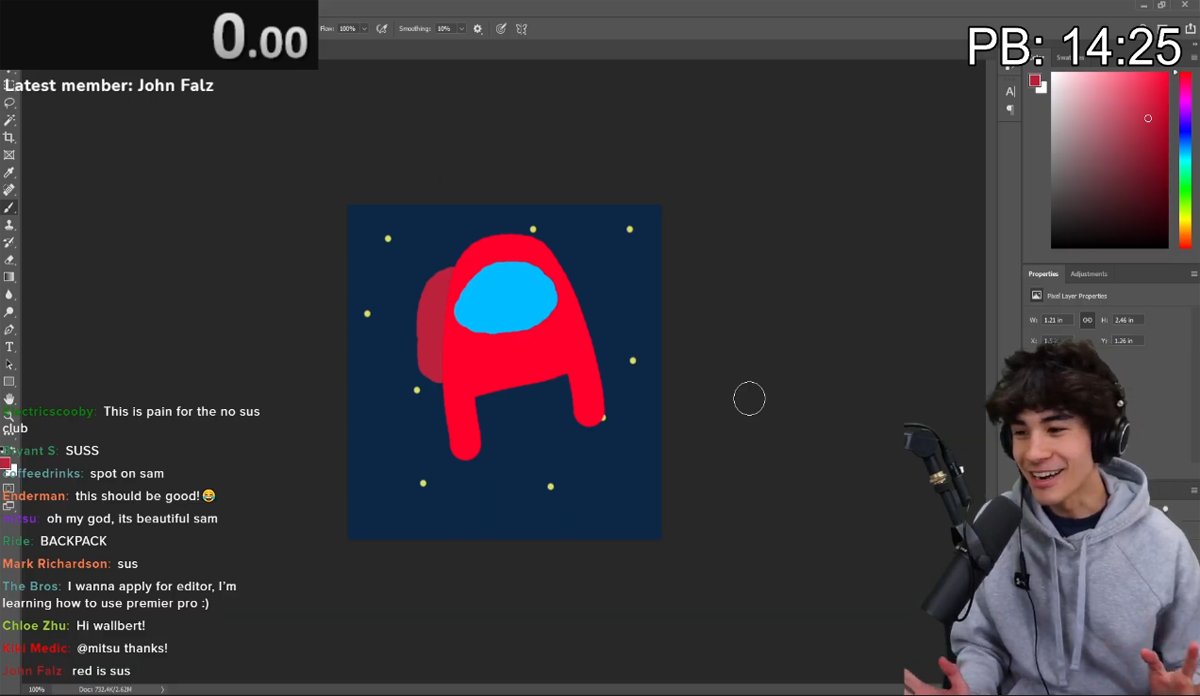Viewport: 1200px width, 696px height.
Task: Click the H height field
Action: click(1127, 320)
